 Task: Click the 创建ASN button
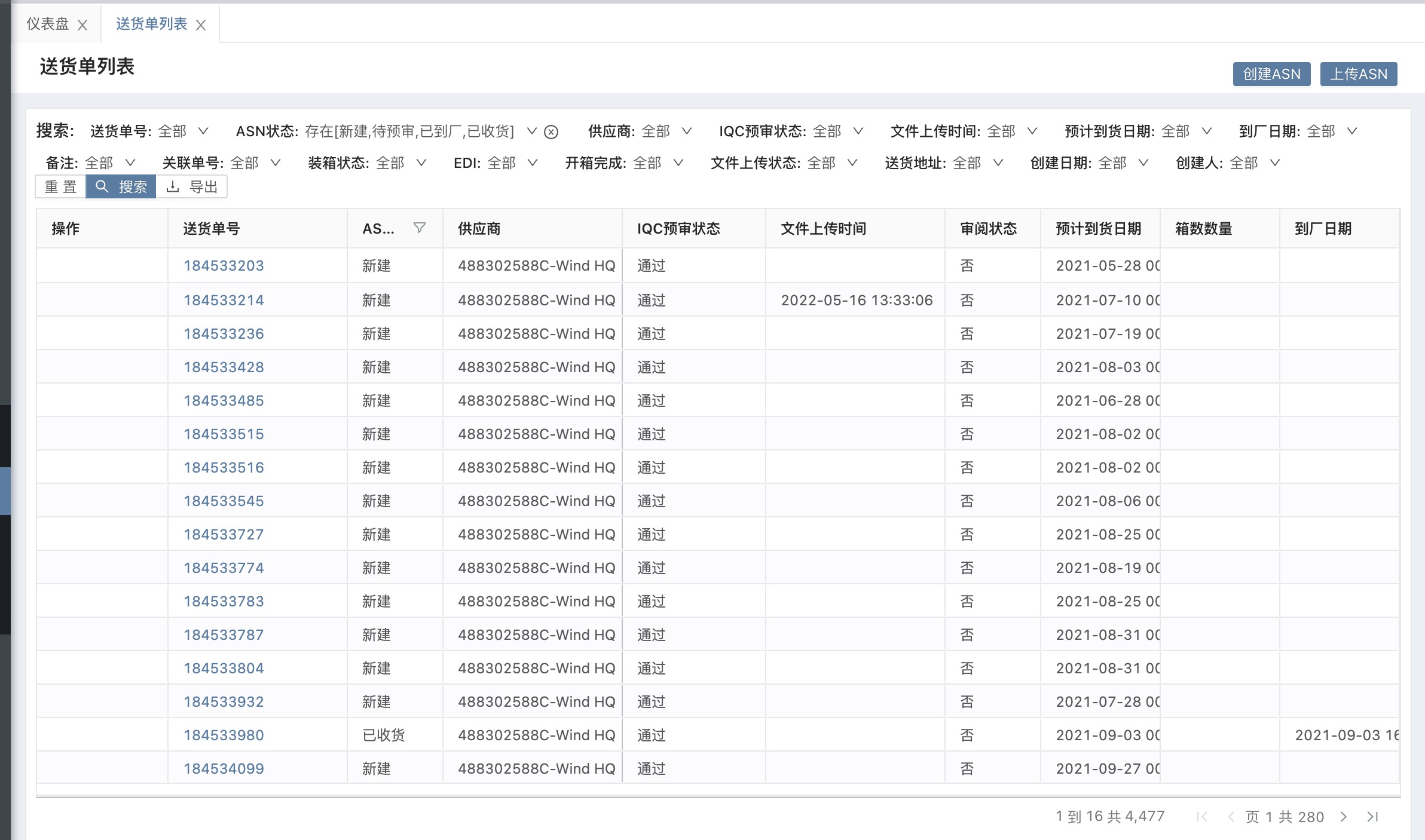1271,74
